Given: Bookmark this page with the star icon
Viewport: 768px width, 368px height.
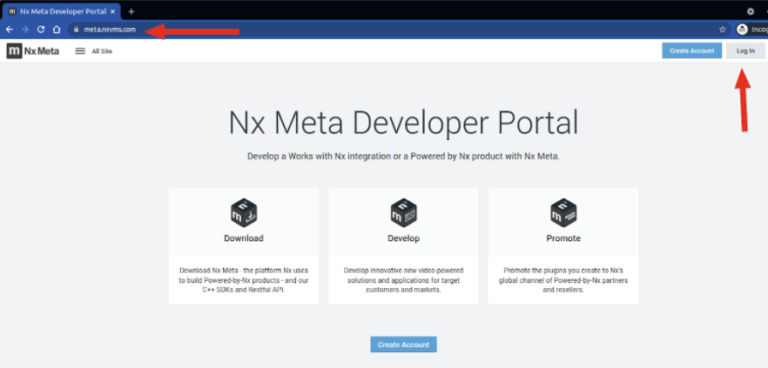Looking at the screenshot, I should coord(722,30).
